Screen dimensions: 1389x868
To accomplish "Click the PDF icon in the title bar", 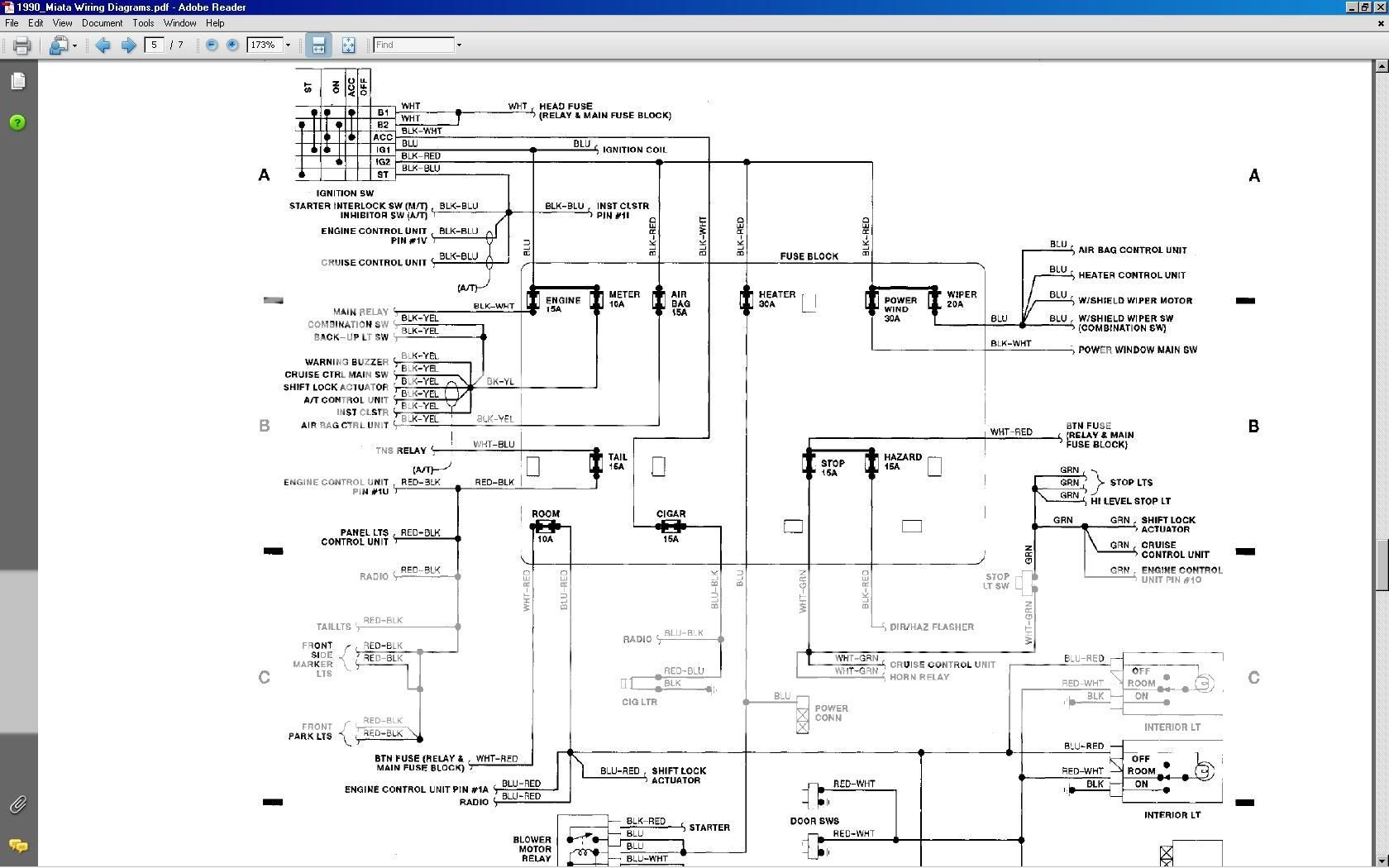I will click(8, 7).
